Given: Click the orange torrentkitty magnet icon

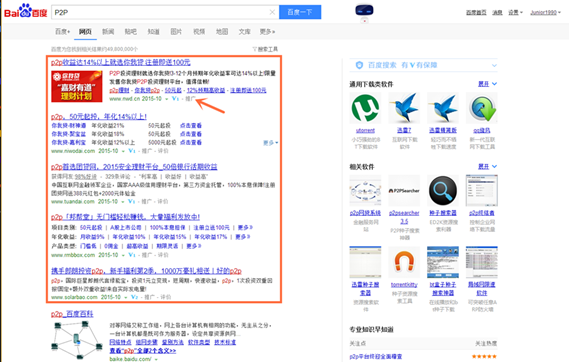Looking at the screenshot, I should pyautogui.click(x=404, y=262).
